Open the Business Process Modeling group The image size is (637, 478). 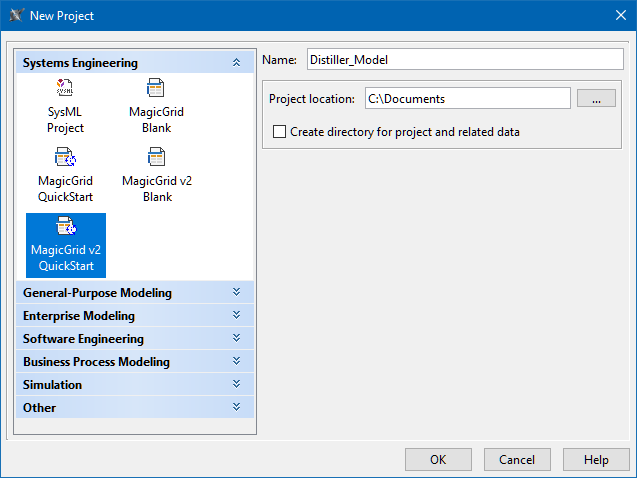[x=236, y=362]
